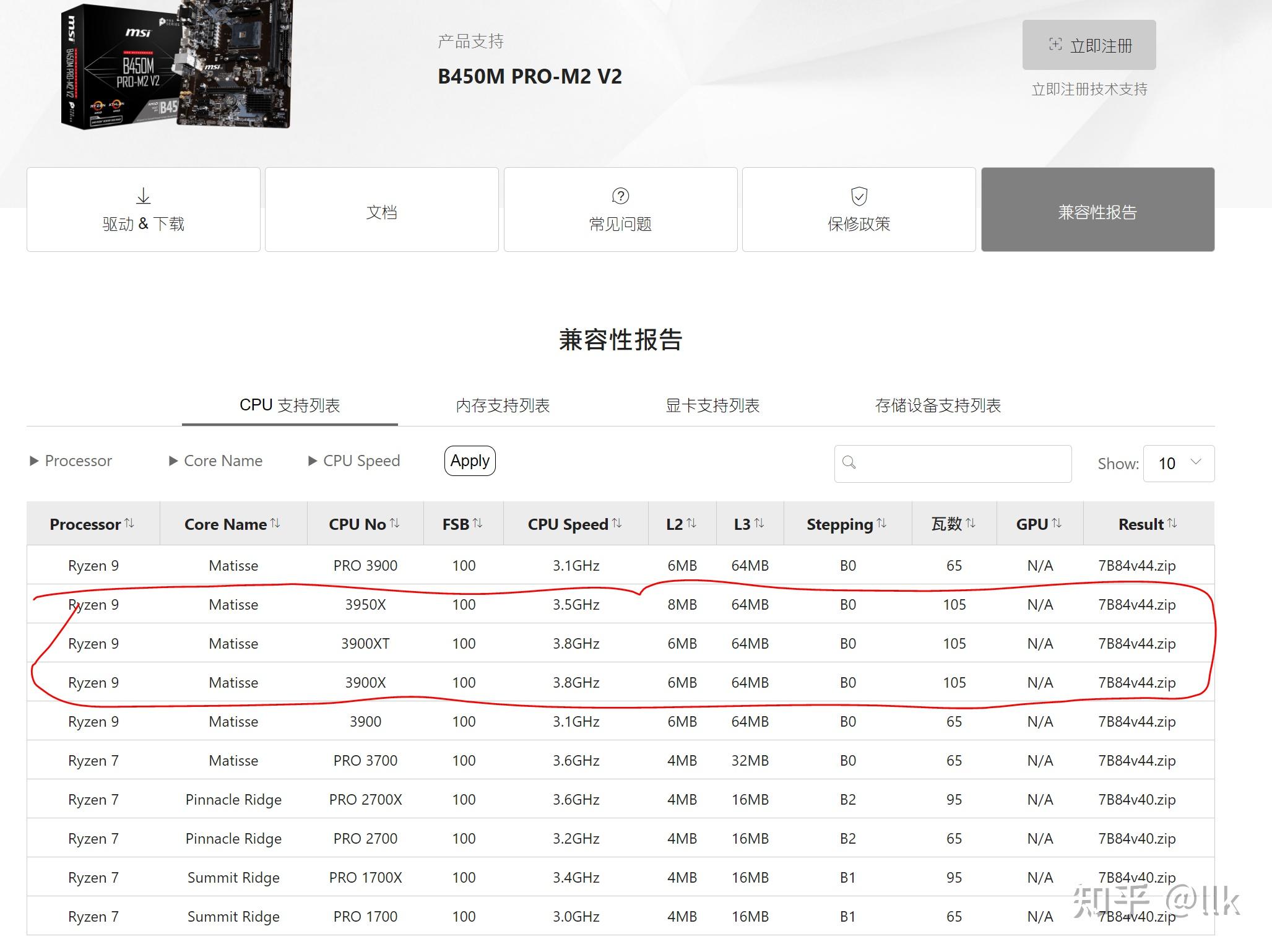This screenshot has width=1272, height=952.
Task: Switch to the 内存支持列表 tab
Action: pyautogui.click(x=501, y=405)
